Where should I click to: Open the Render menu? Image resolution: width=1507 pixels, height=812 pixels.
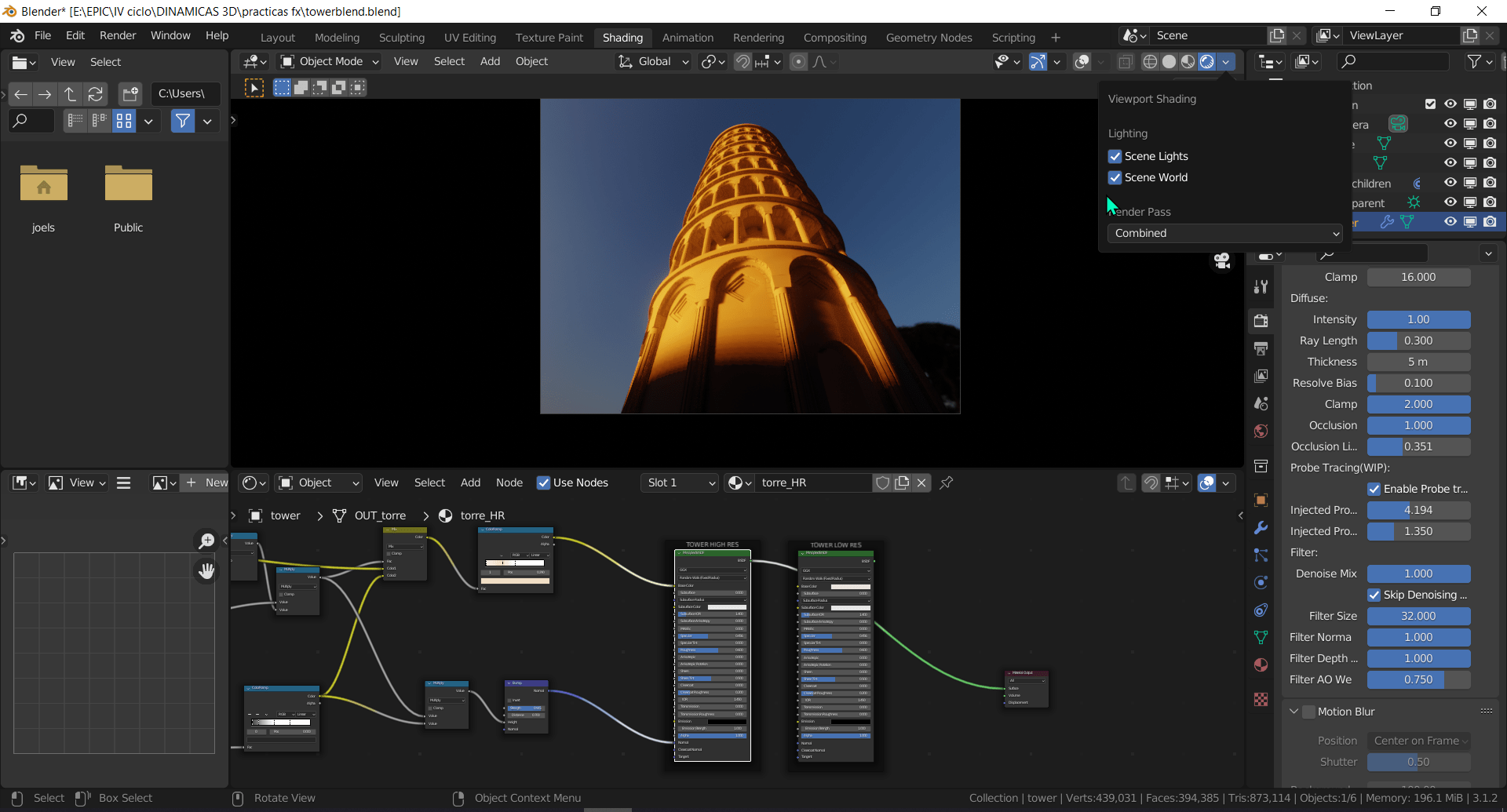118,35
